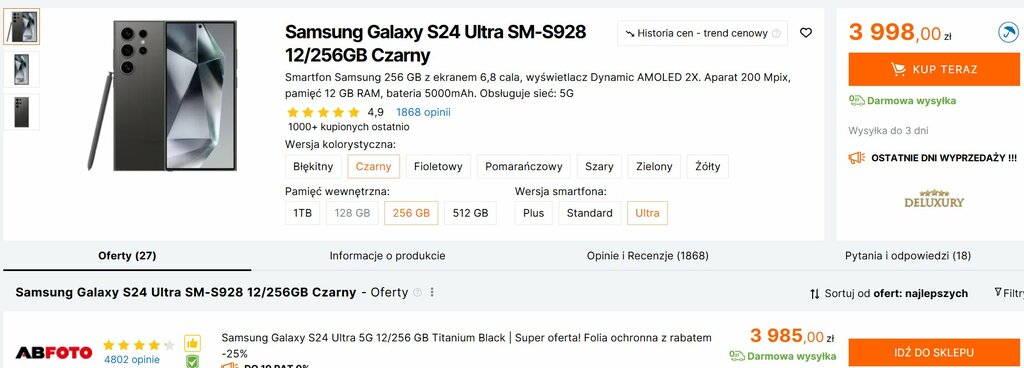Switch to Informacje o produkcie tab

(x=387, y=256)
